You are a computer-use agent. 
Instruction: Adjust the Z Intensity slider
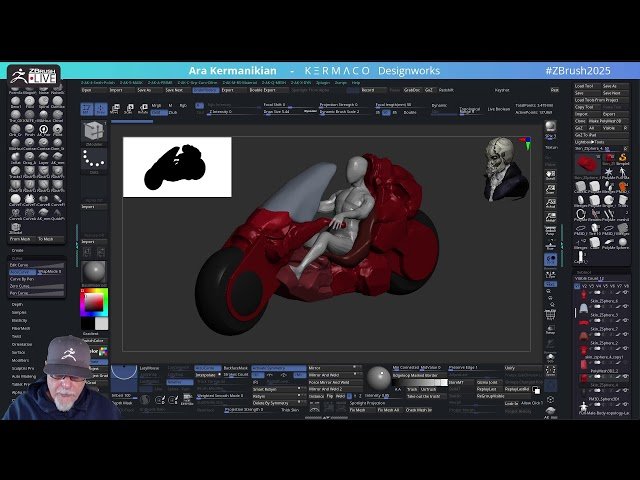point(233,112)
